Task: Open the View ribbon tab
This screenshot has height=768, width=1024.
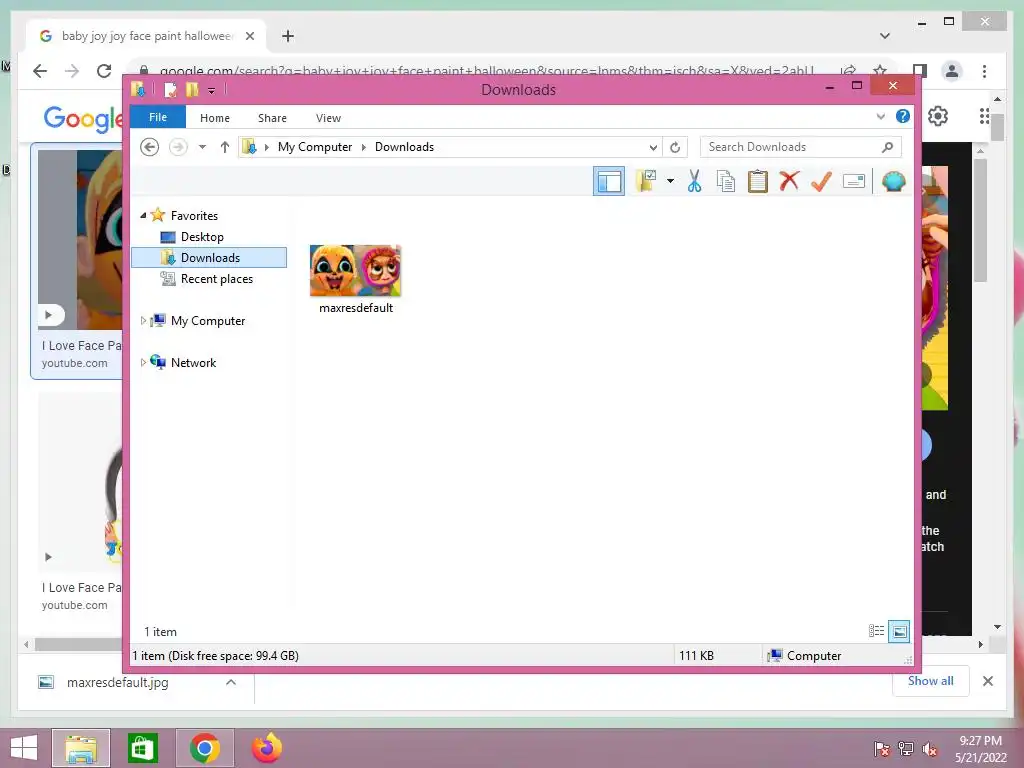Action: 328,118
